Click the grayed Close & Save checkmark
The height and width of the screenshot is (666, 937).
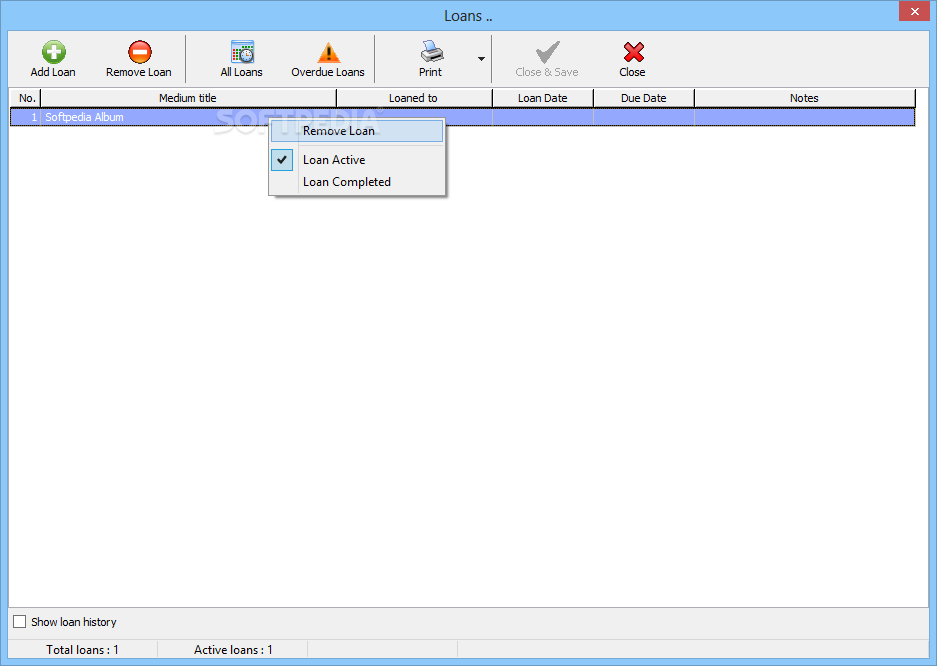click(547, 52)
